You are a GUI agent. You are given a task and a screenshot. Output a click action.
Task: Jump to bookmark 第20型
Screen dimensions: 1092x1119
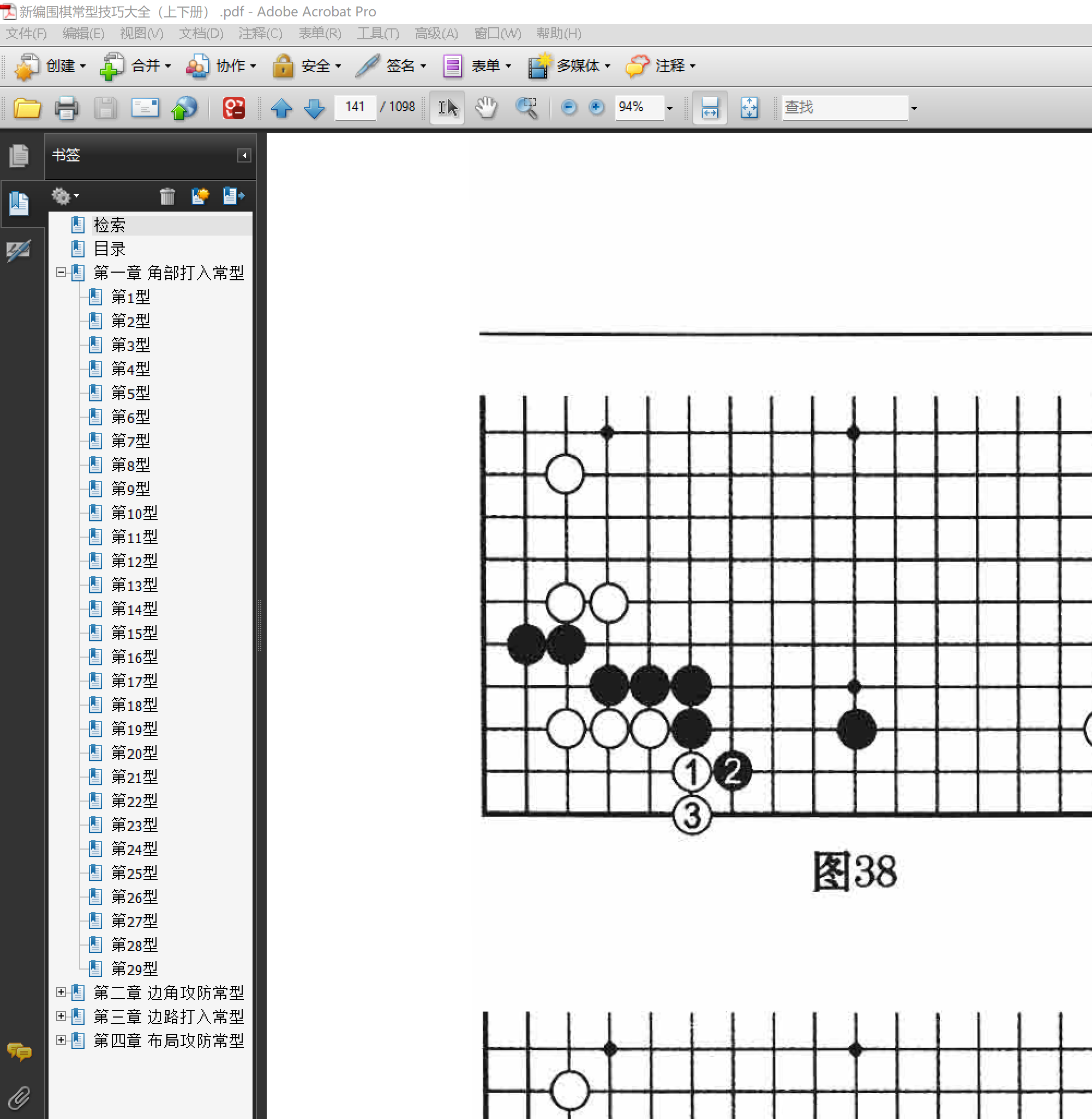point(134,753)
